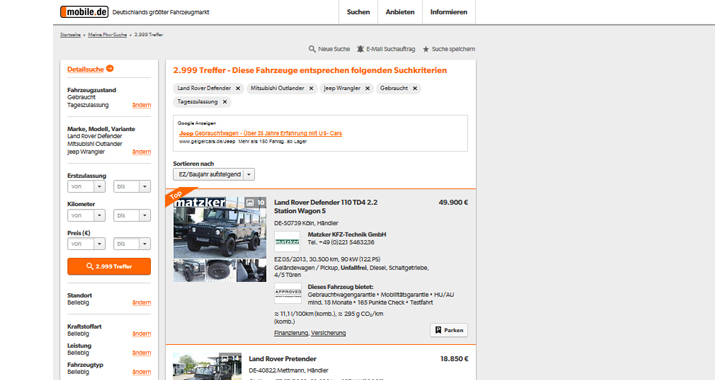Viewport: 715px width, 380px height.
Task: Change Leistung via ändern link
Action: click(x=141, y=353)
